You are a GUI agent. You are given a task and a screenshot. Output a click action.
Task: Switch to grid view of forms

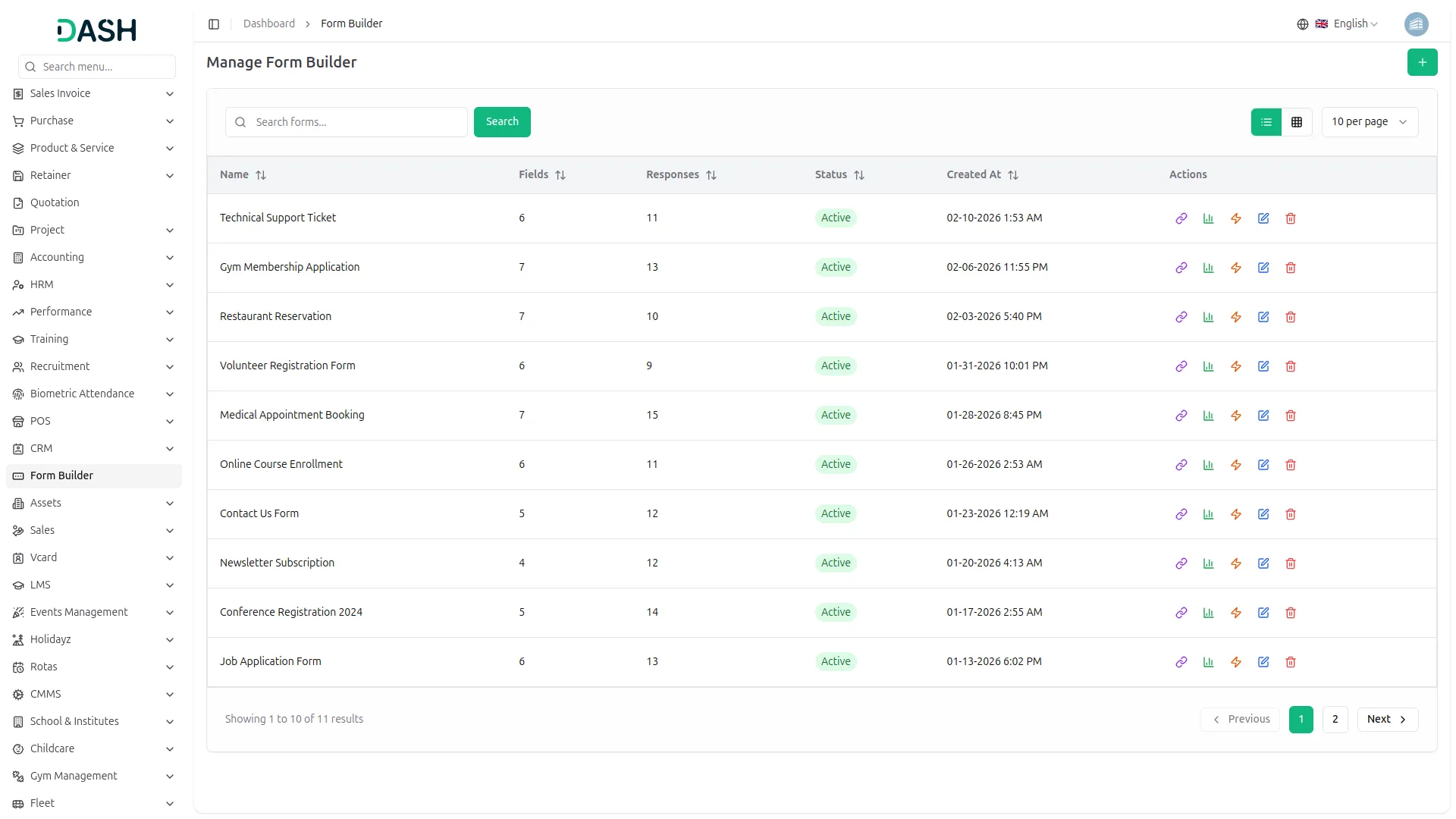(x=1297, y=121)
